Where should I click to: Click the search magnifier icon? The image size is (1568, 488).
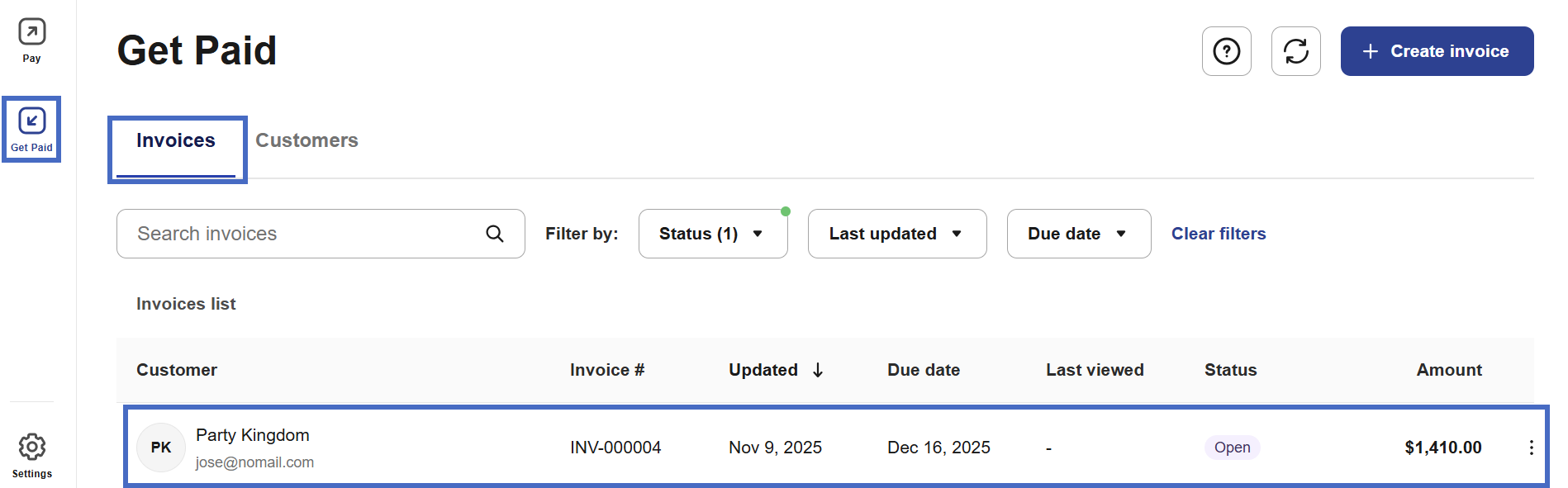(x=495, y=234)
